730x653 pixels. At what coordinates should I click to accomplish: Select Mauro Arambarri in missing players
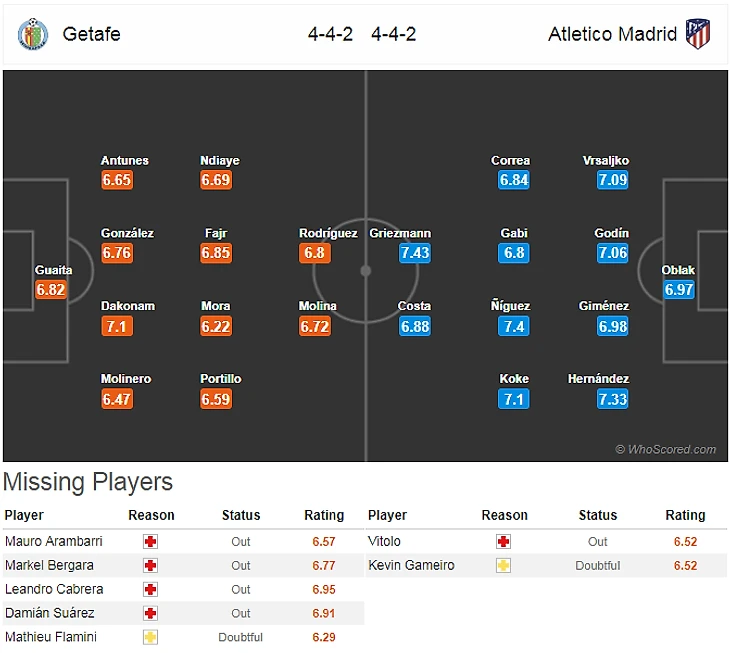(x=53, y=541)
